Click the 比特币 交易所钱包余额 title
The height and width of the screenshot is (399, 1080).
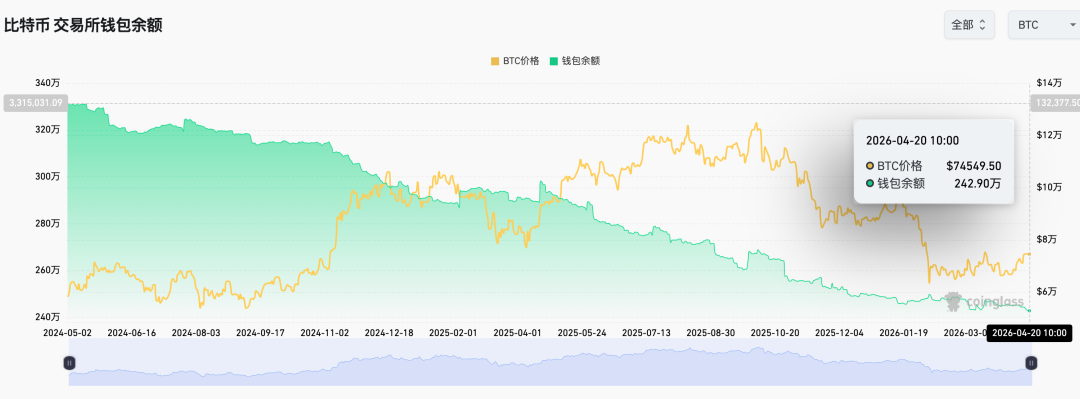tap(83, 25)
